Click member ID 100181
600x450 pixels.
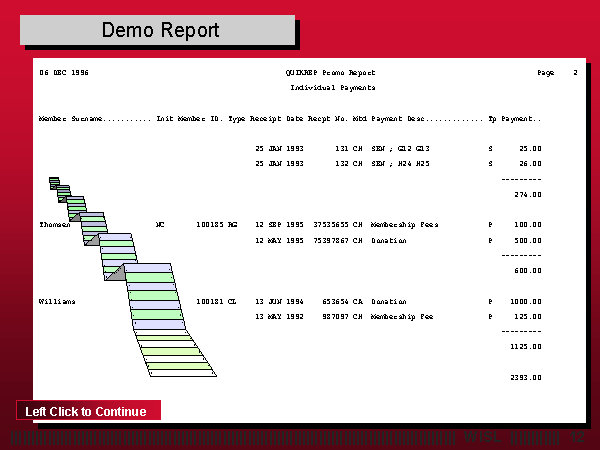pyautogui.click(x=210, y=300)
